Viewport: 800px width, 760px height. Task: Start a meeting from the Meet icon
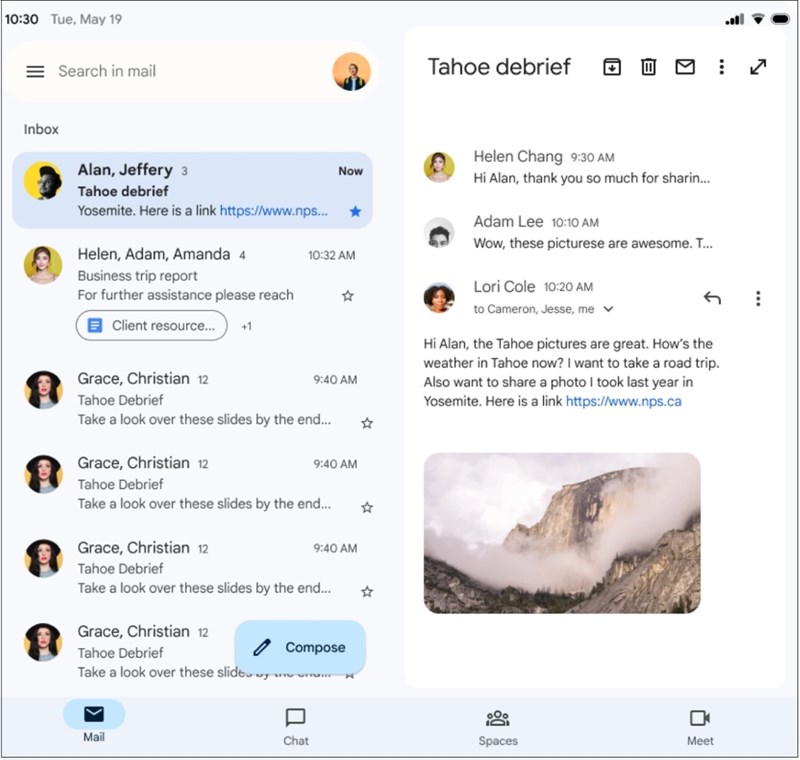pos(699,722)
